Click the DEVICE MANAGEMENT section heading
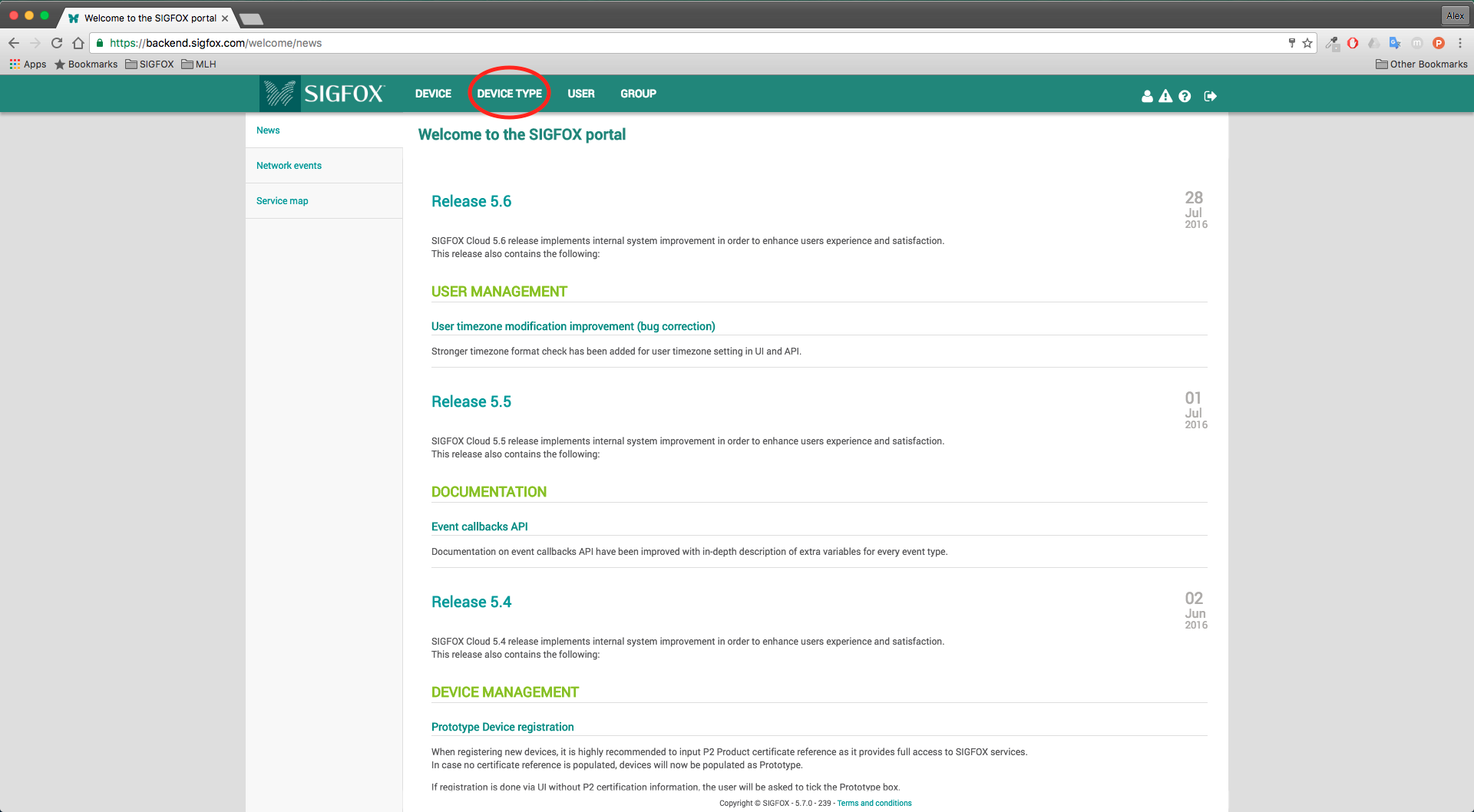 click(x=505, y=692)
